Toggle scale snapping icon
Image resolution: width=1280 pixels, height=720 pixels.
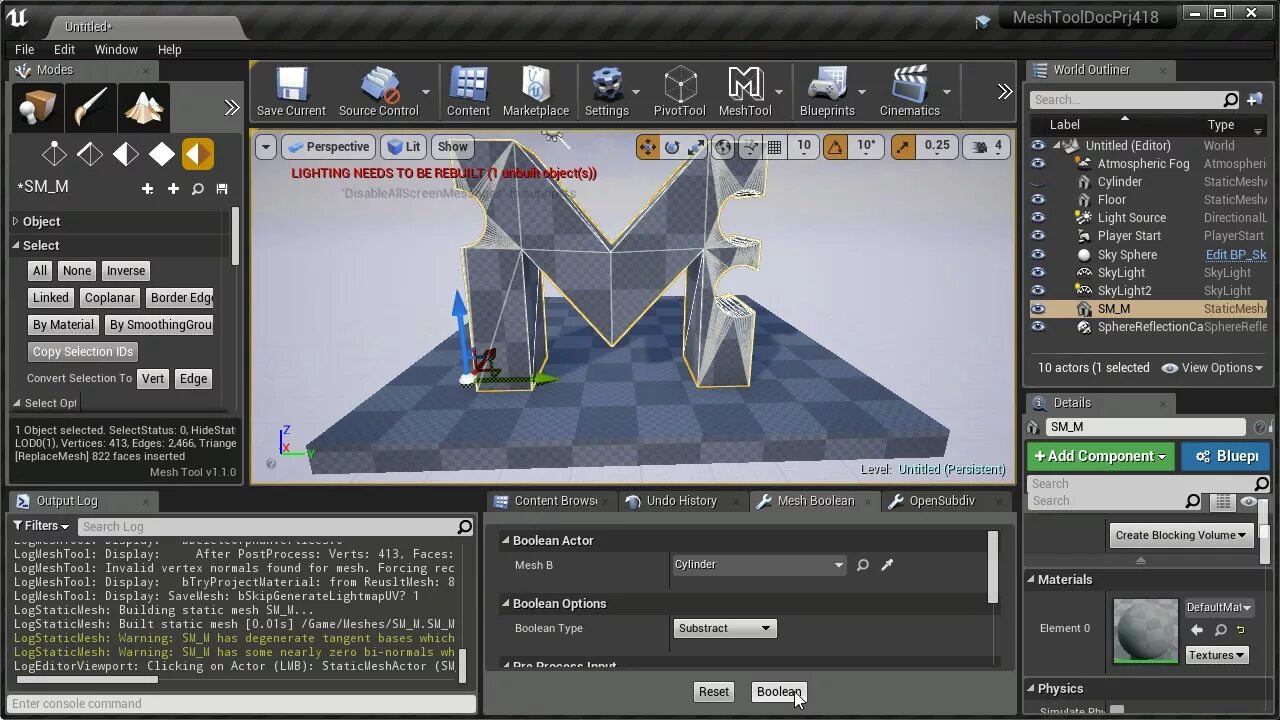903,147
